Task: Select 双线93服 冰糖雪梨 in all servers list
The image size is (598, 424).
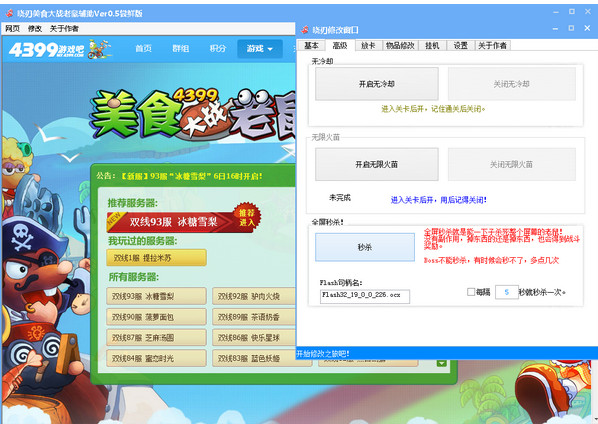Action: tap(156, 296)
